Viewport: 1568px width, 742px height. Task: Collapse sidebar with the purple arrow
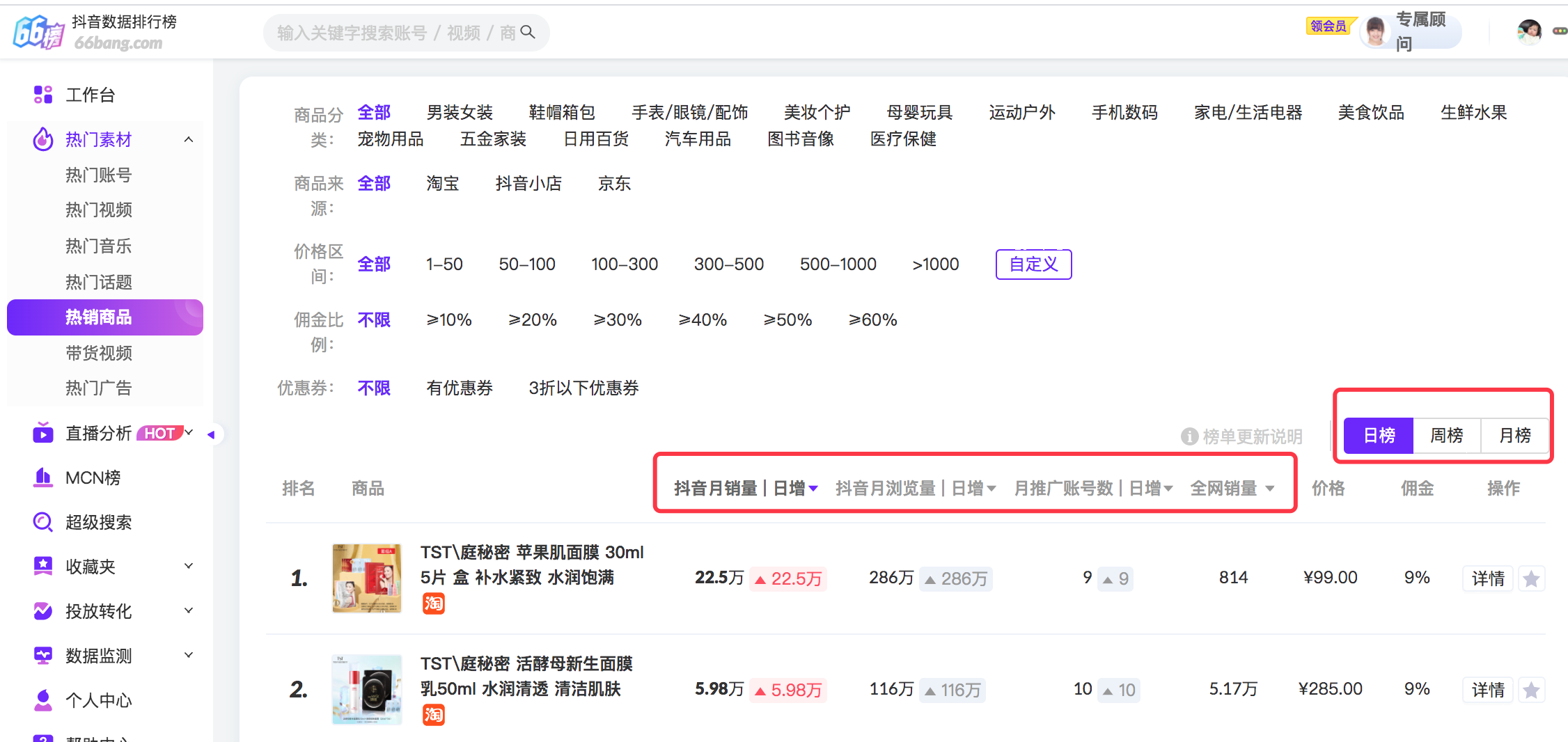click(x=212, y=434)
